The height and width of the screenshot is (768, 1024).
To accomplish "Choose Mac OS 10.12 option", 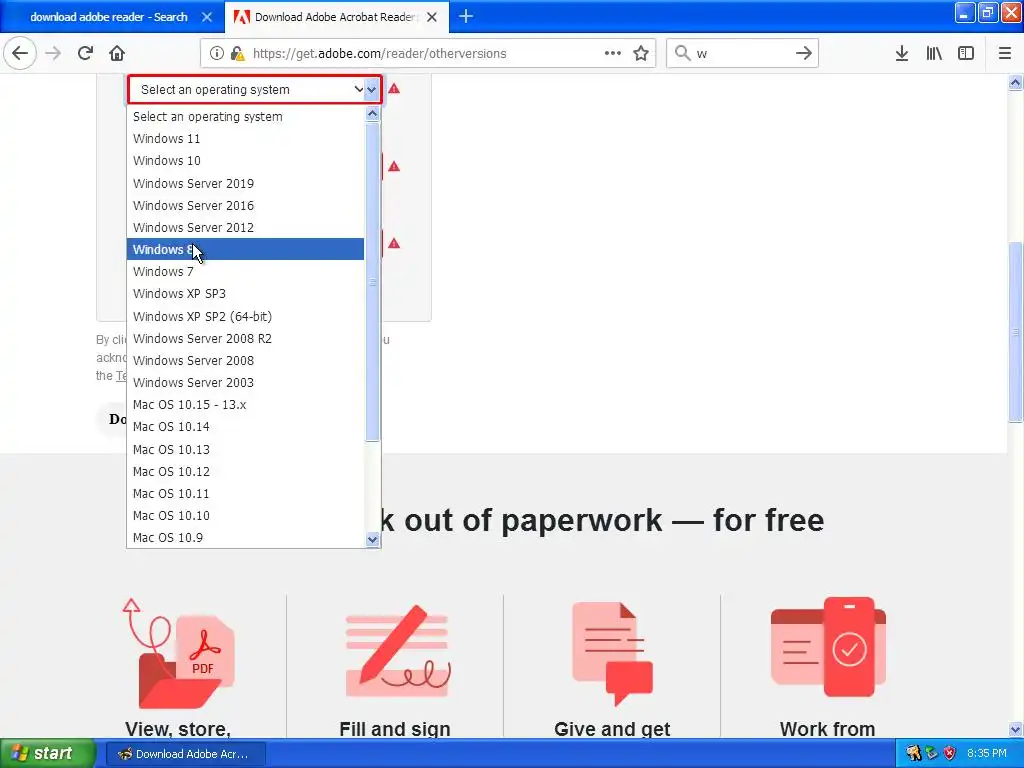I will [x=245, y=472].
